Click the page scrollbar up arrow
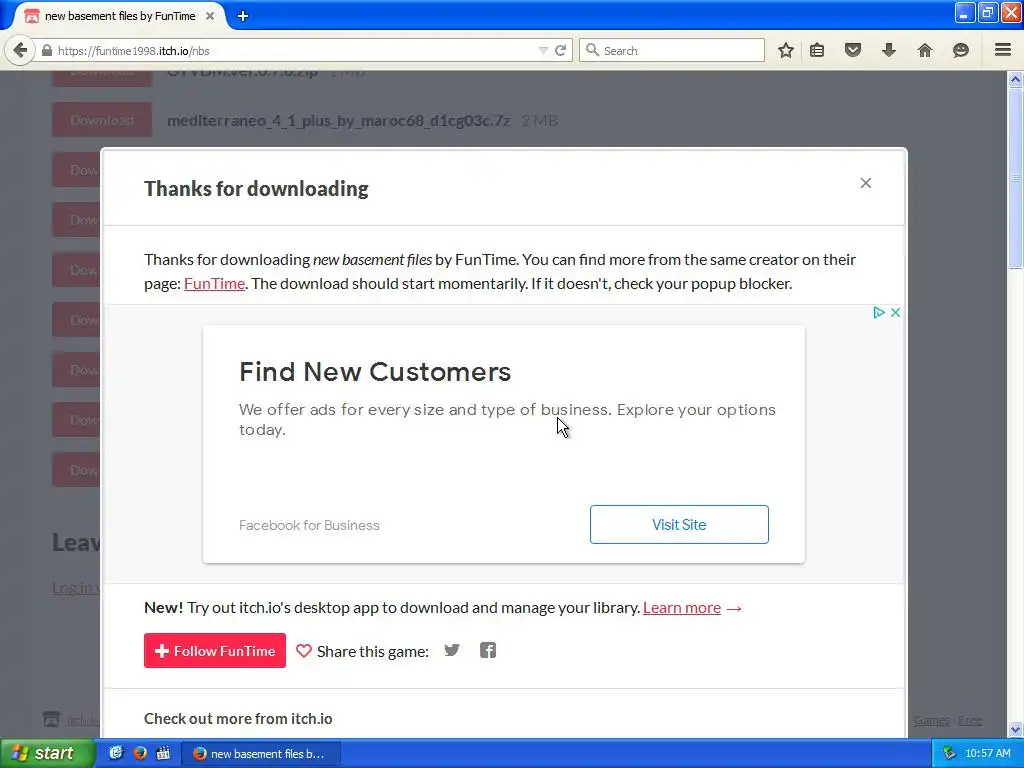1024x768 pixels. 1015,80
